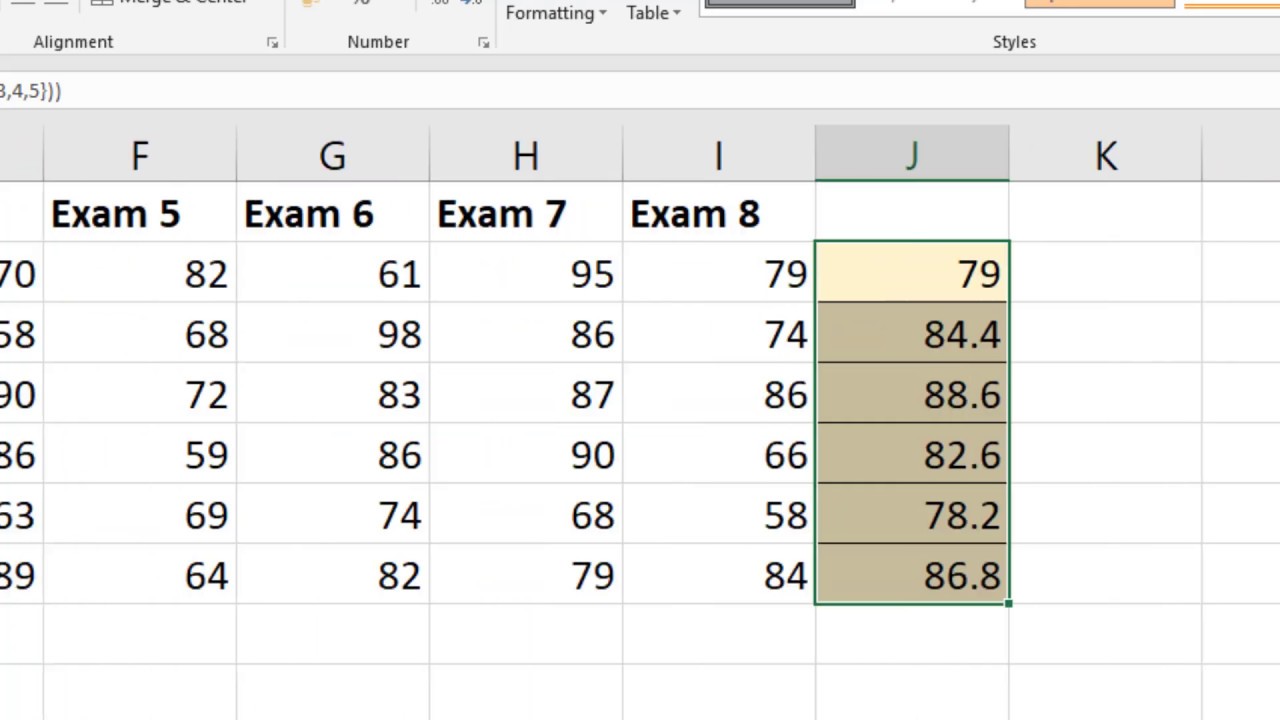Open the Alignment settings dialog launcher

click(x=272, y=43)
